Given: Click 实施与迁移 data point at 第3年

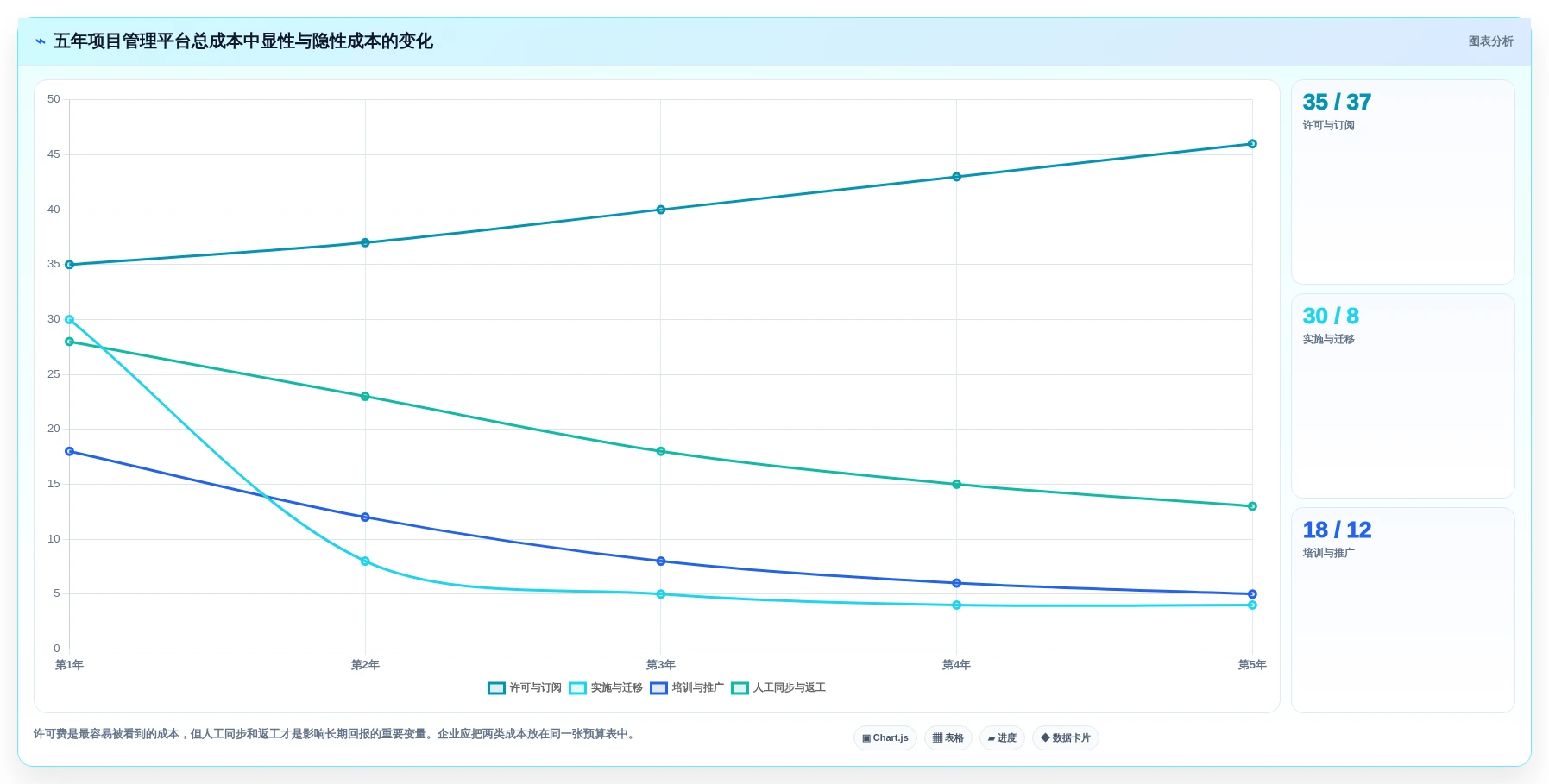Looking at the screenshot, I should pyautogui.click(x=661, y=594).
